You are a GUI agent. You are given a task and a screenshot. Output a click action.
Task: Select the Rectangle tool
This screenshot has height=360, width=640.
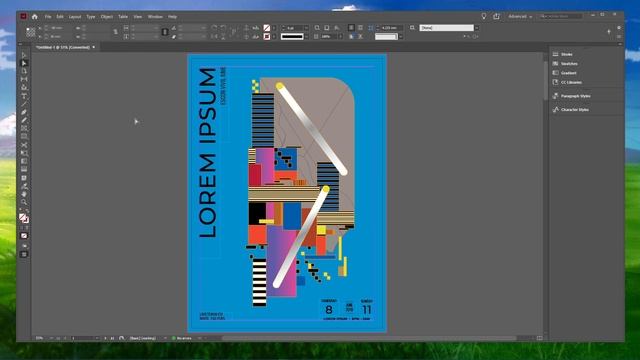click(x=24, y=136)
